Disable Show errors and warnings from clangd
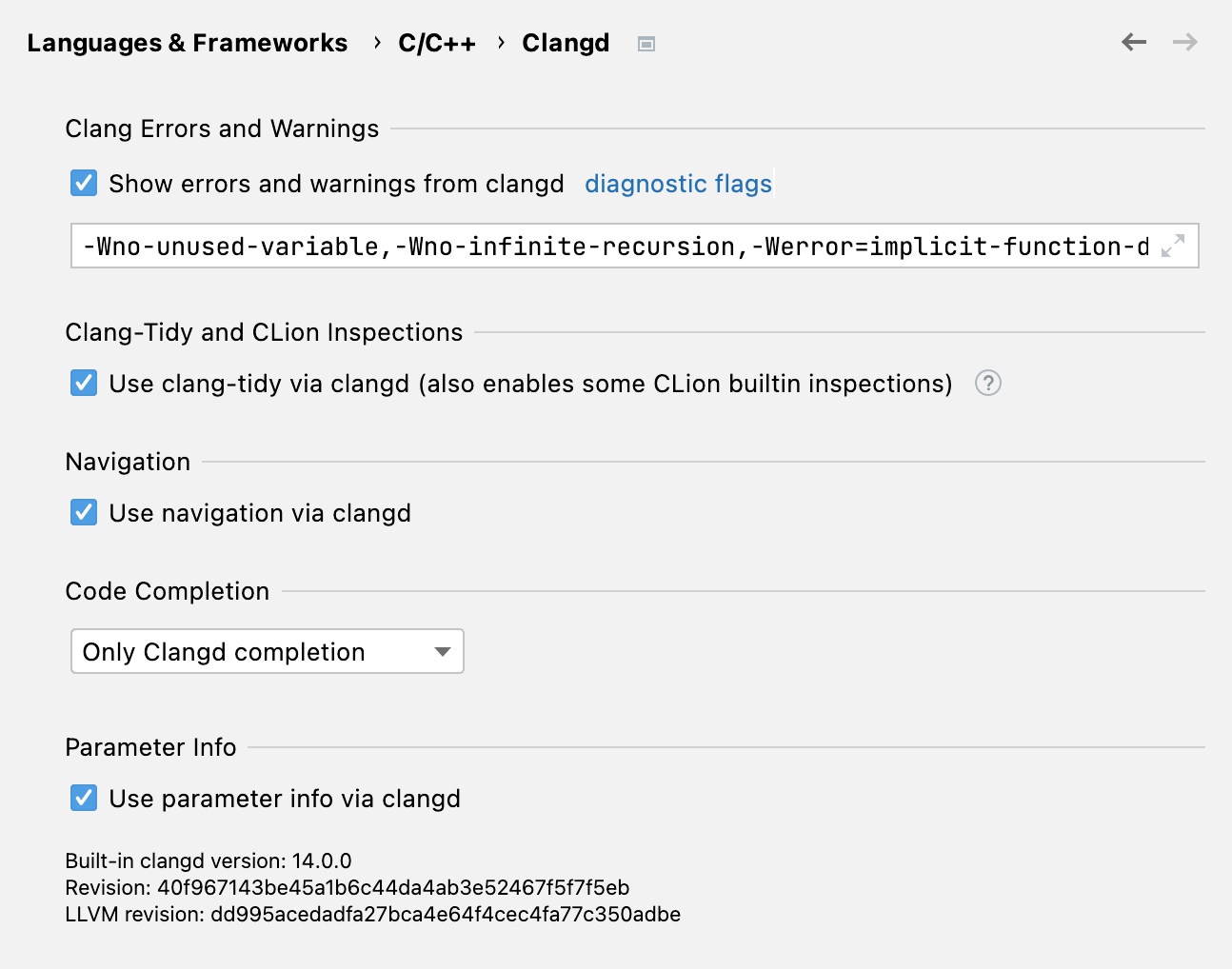 click(84, 183)
